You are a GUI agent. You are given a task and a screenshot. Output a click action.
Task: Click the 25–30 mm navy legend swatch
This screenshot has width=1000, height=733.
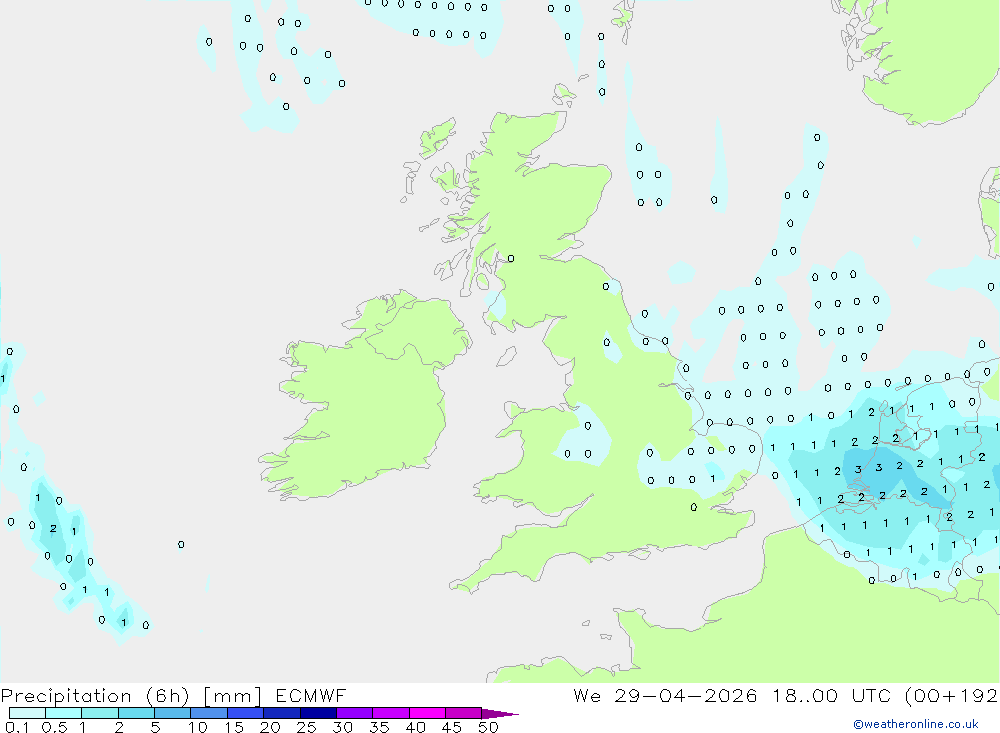(x=318, y=713)
